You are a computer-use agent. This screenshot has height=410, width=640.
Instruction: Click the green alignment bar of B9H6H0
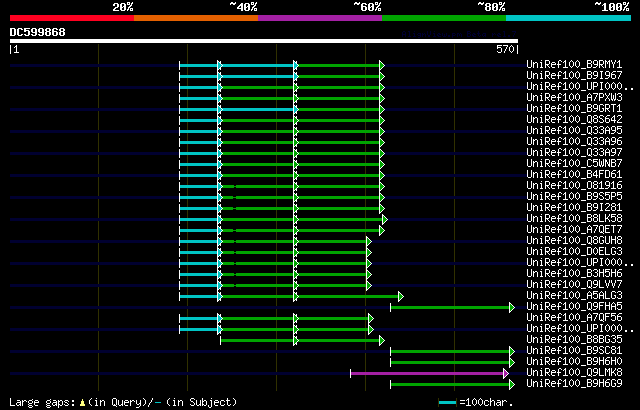tap(450, 362)
